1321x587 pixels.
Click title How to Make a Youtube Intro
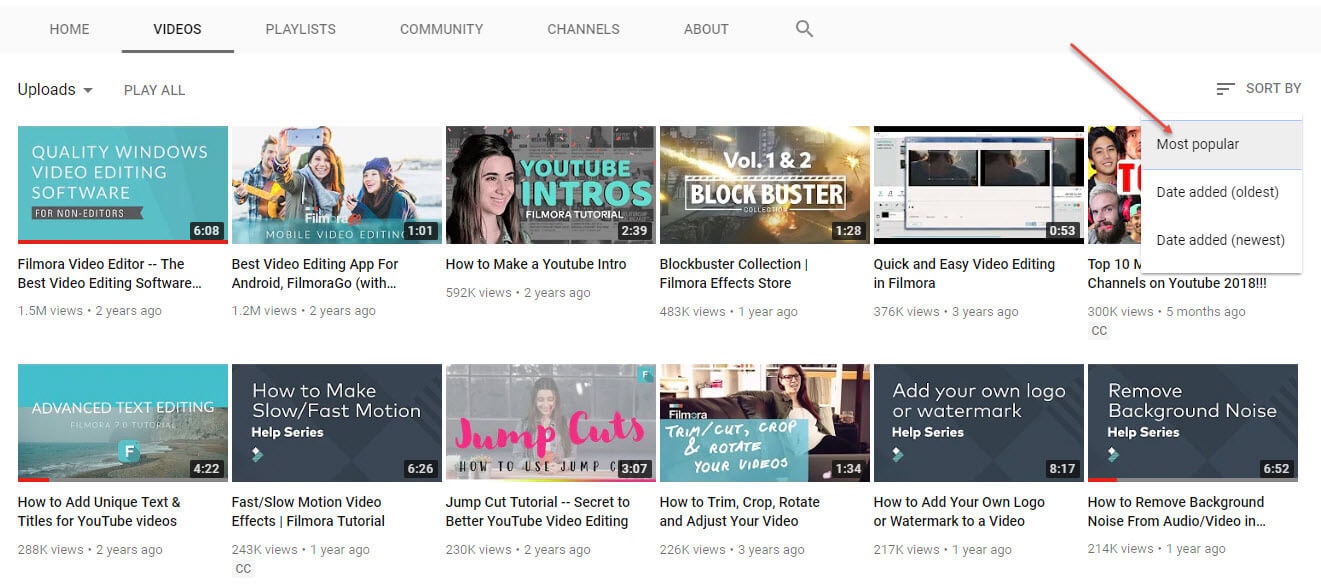pyautogui.click(x=536, y=264)
